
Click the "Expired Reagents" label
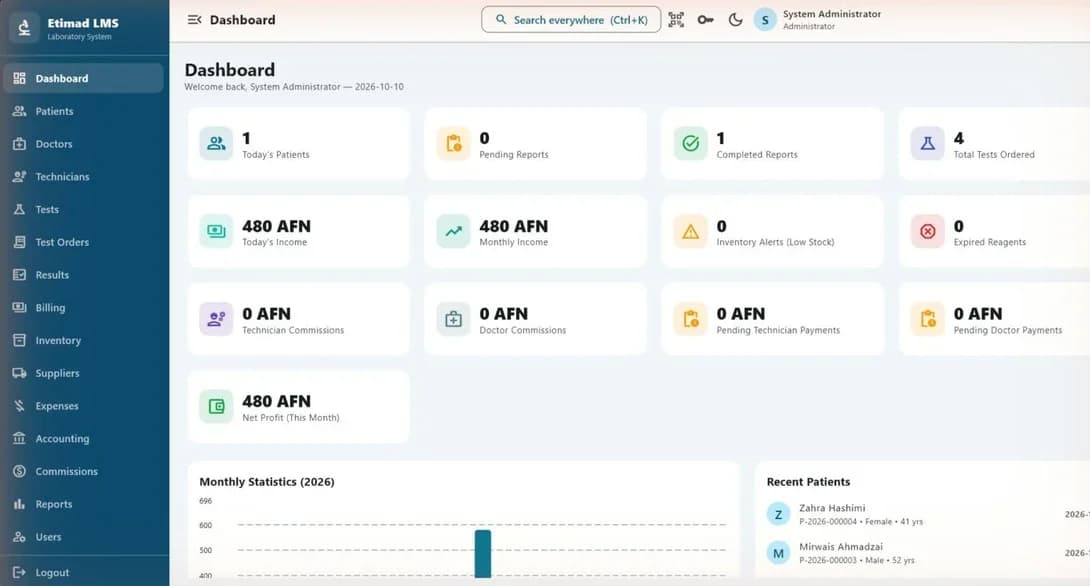(989, 243)
